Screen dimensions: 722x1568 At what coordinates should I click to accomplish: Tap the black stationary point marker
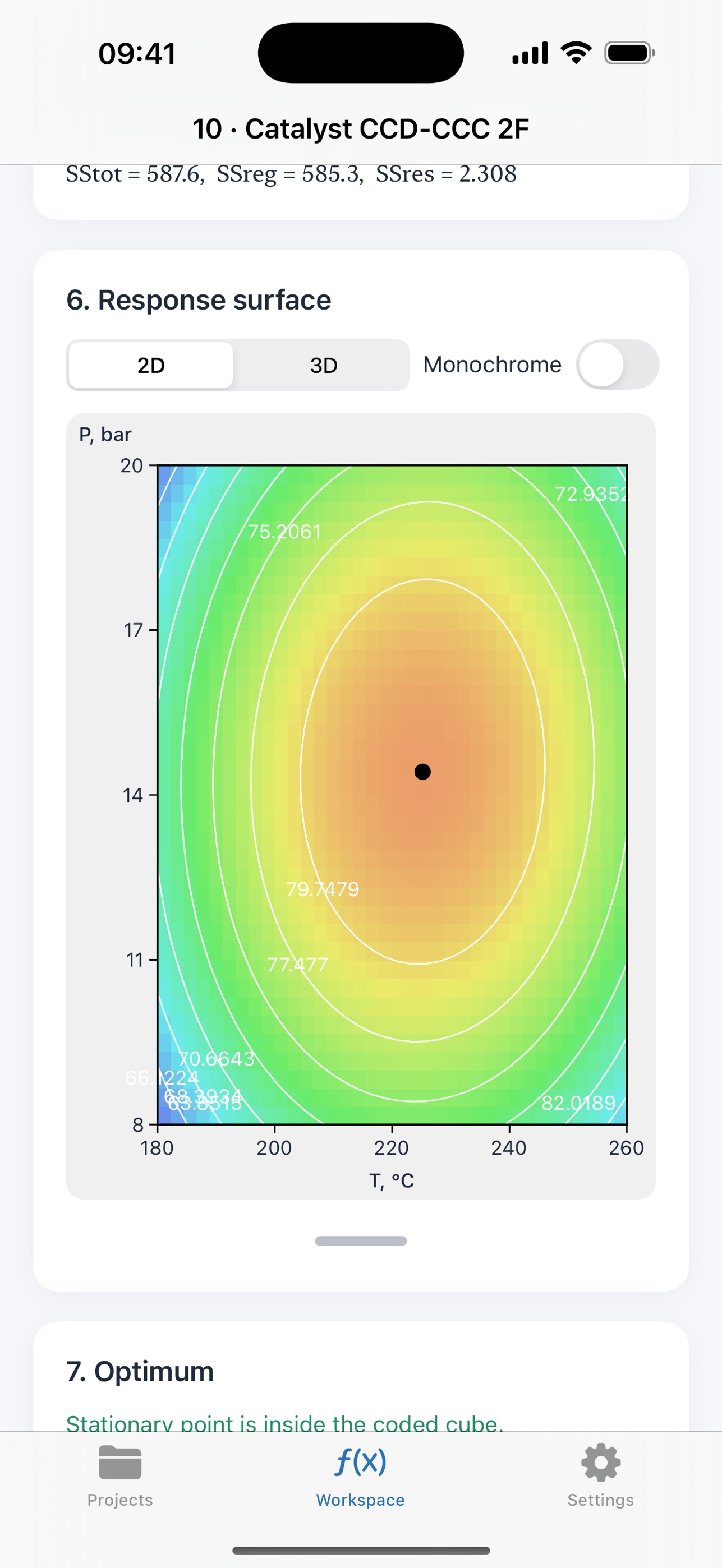(x=422, y=772)
